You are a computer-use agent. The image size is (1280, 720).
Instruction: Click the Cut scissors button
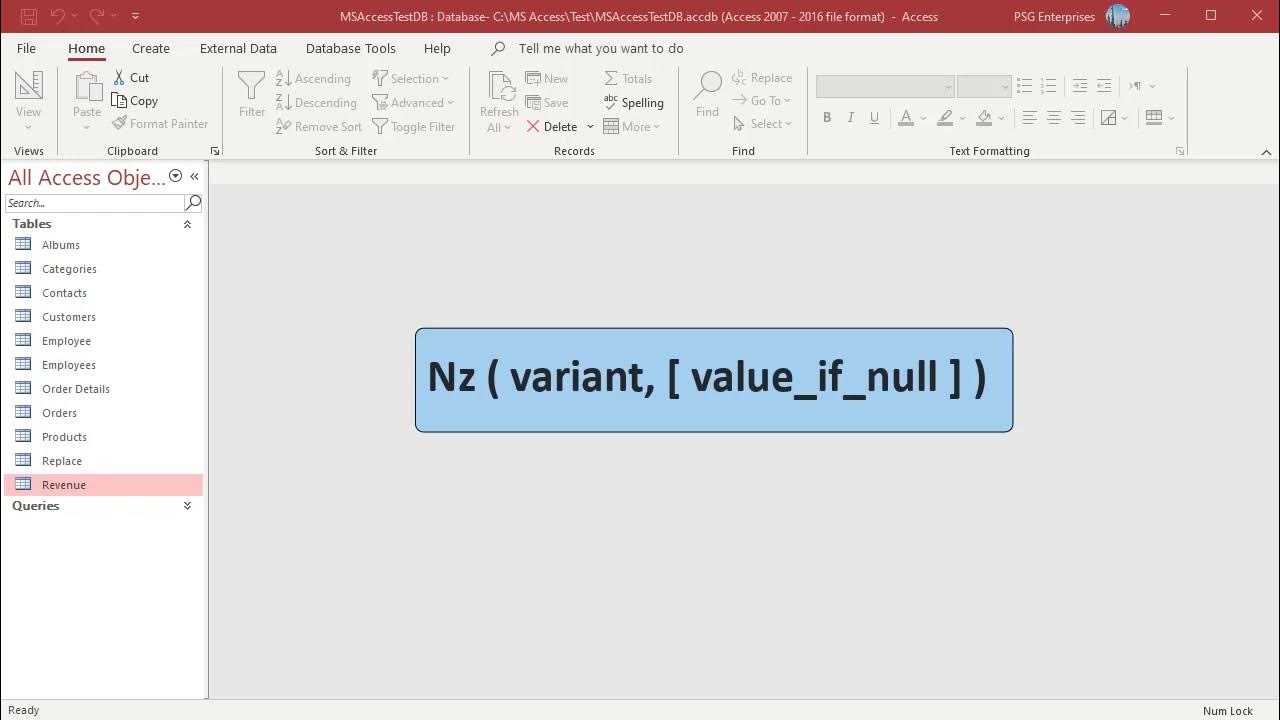click(130, 77)
